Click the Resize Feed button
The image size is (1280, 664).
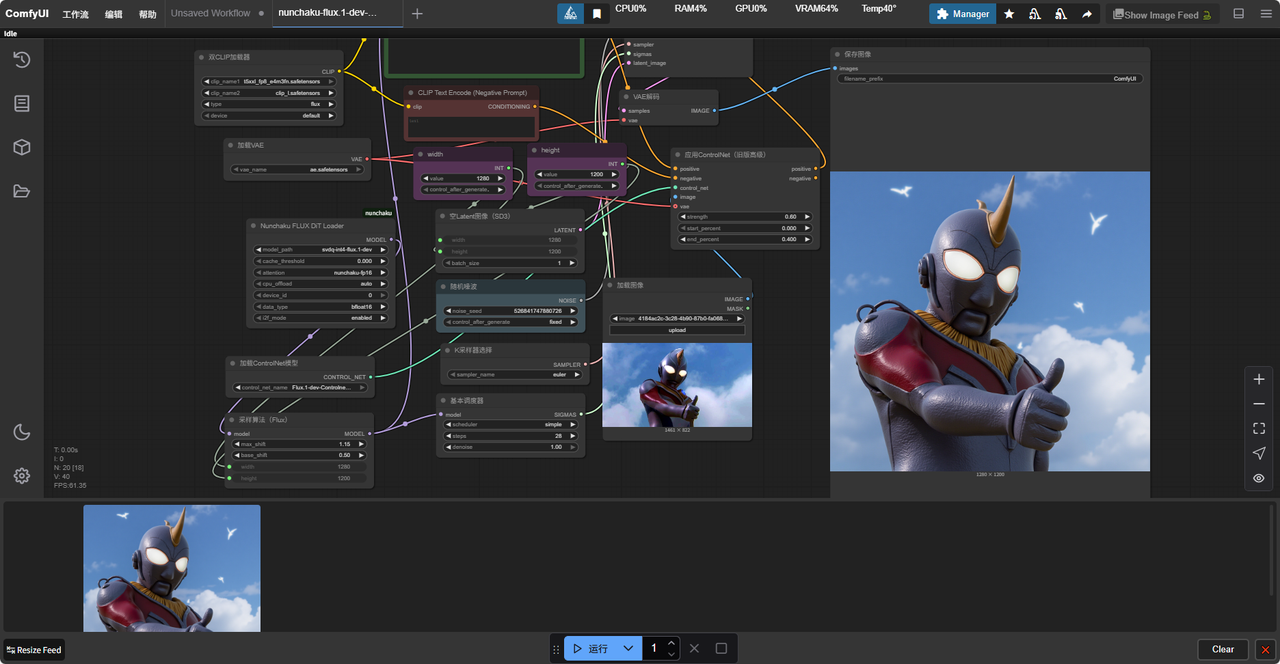pyautogui.click(x=33, y=650)
